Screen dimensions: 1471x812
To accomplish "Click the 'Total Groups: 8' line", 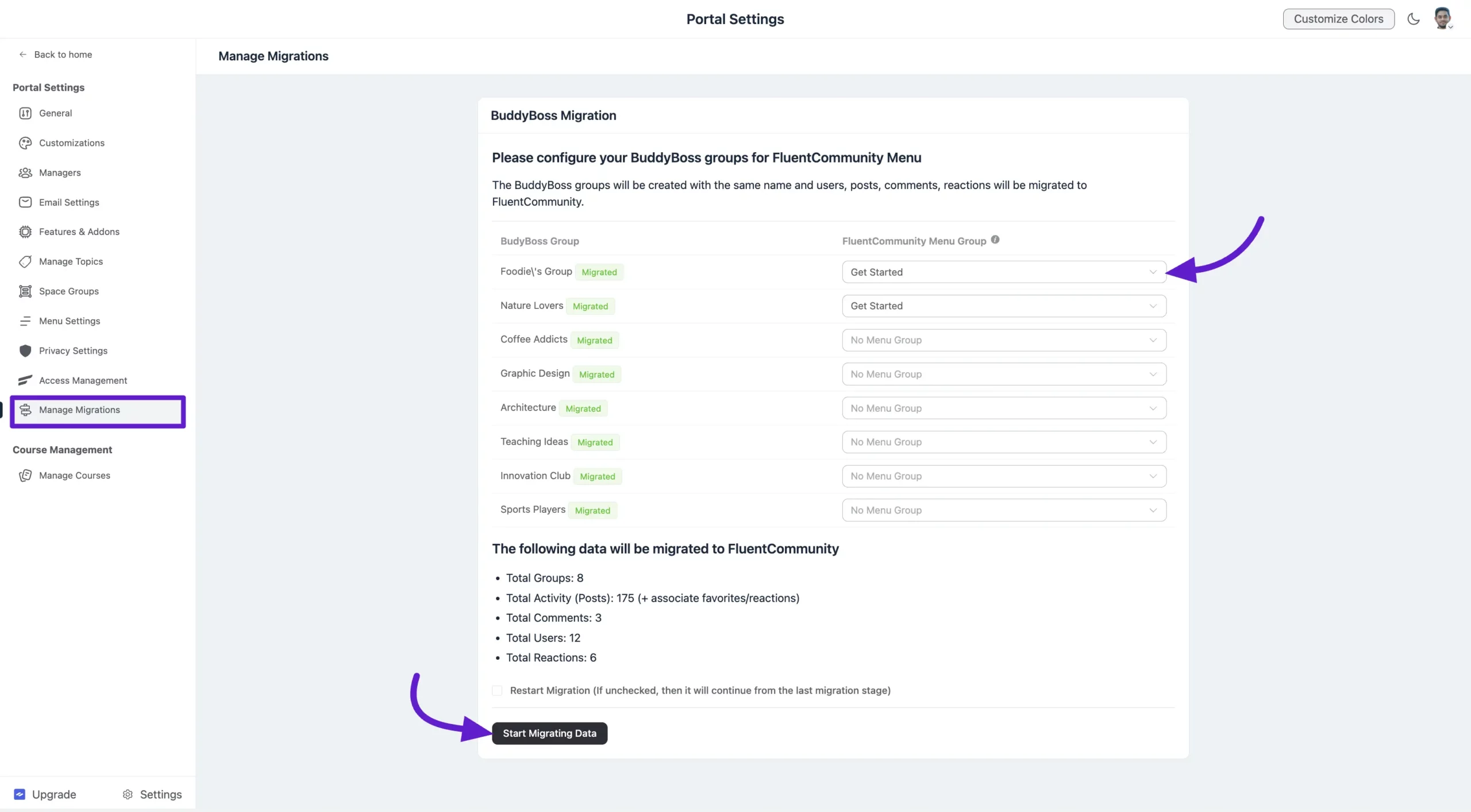I will coord(544,578).
